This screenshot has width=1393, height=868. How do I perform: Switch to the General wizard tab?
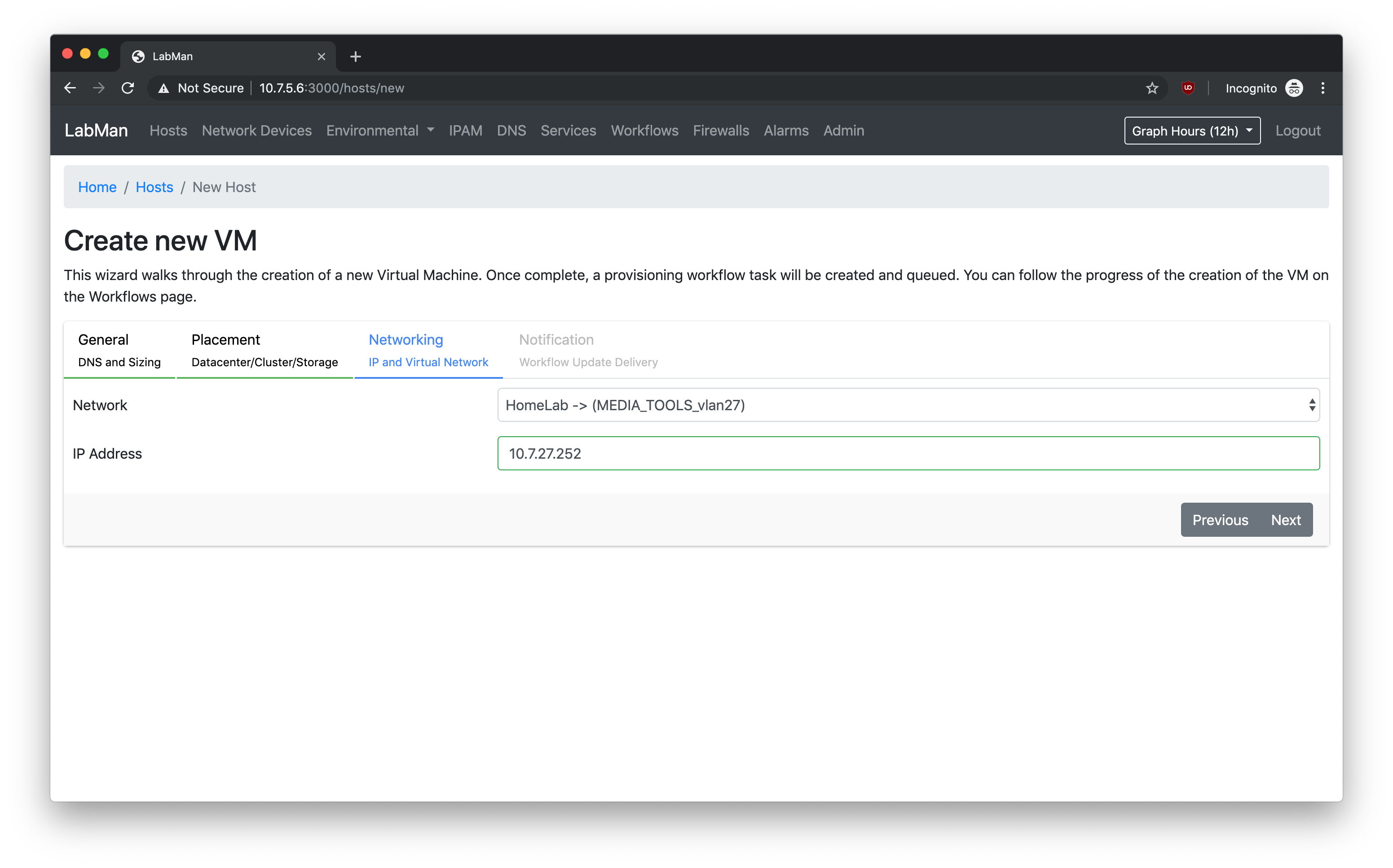119,350
